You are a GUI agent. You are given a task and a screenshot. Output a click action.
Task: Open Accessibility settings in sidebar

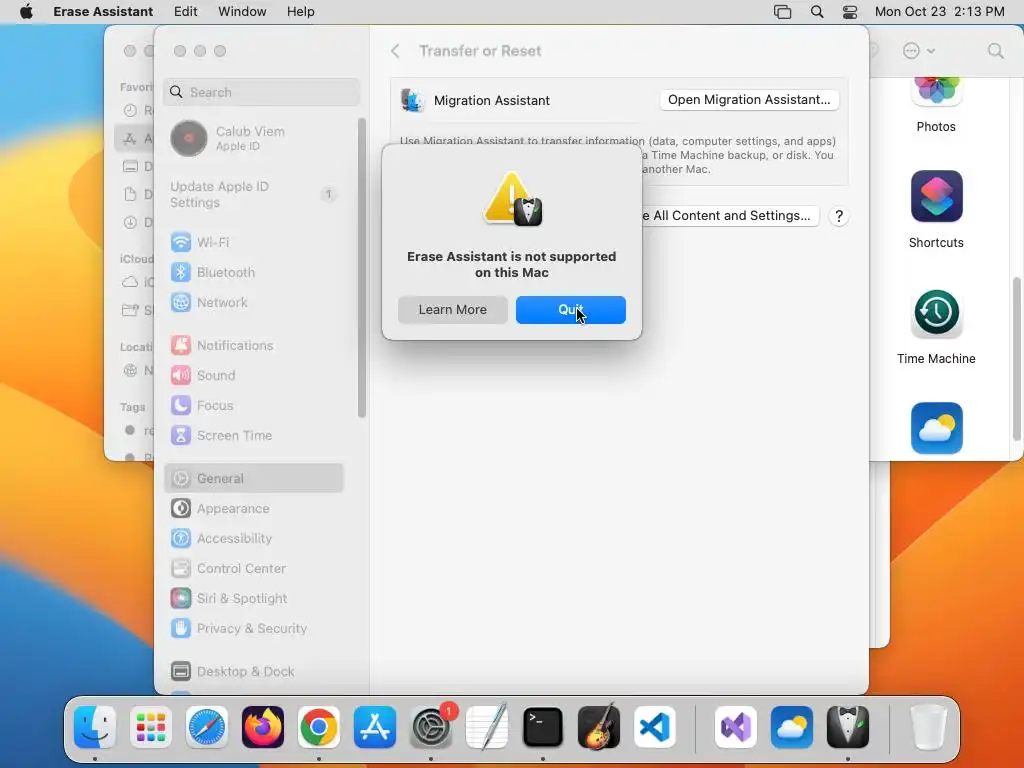click(255, 538)
